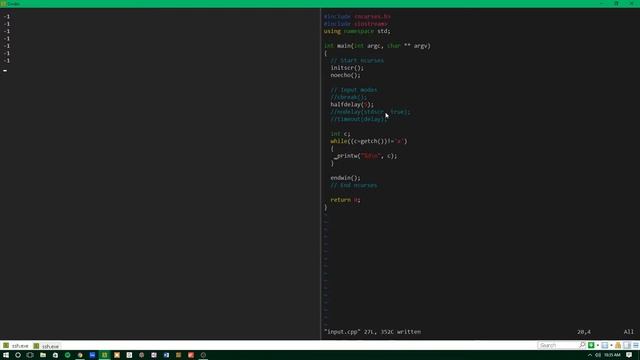Click the blue window icon in the bottom toolbar
The image size is (640, 360).
pyautogui.click(x=605, y=345)
